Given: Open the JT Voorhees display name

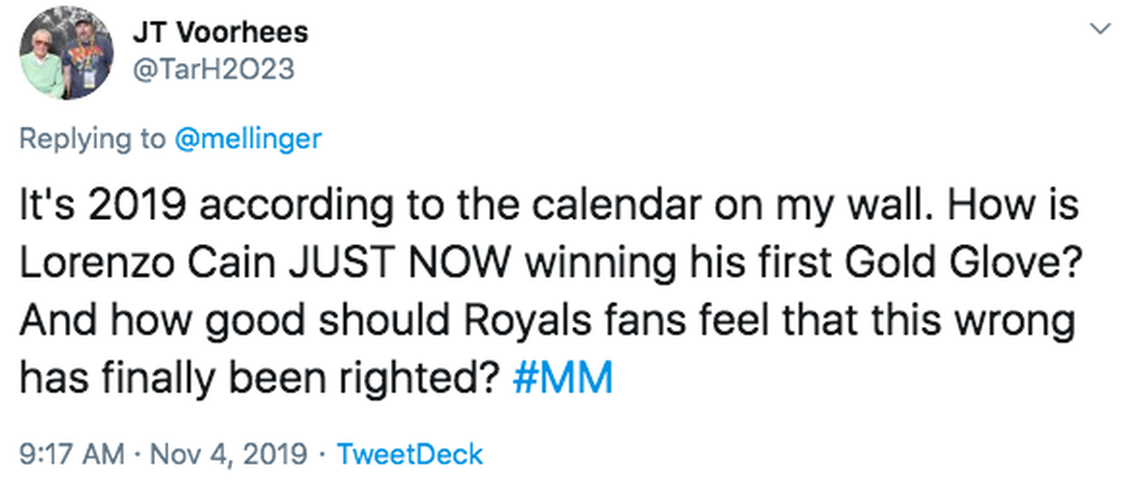Looking at the screenshot, I should [220, 32].
